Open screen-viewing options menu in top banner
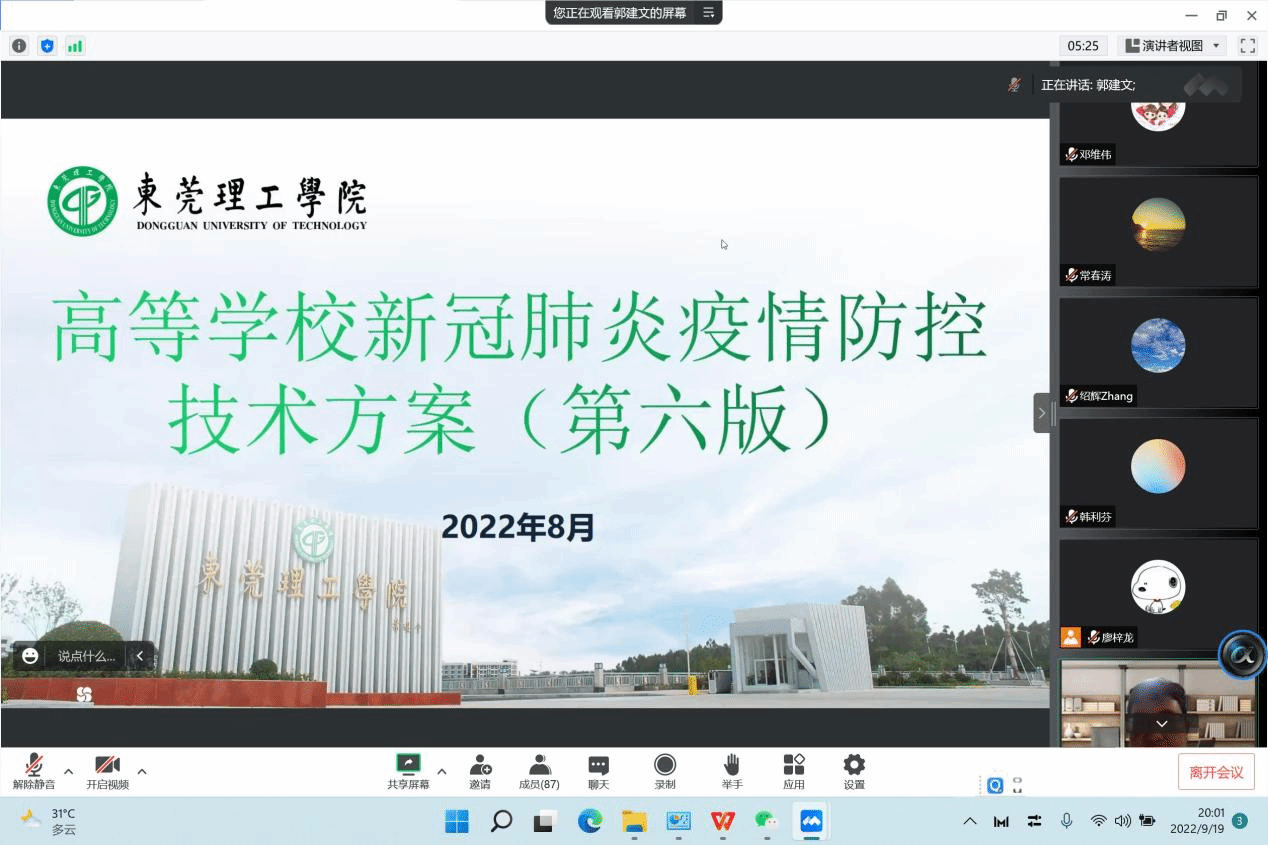 (x=708, y=13)
